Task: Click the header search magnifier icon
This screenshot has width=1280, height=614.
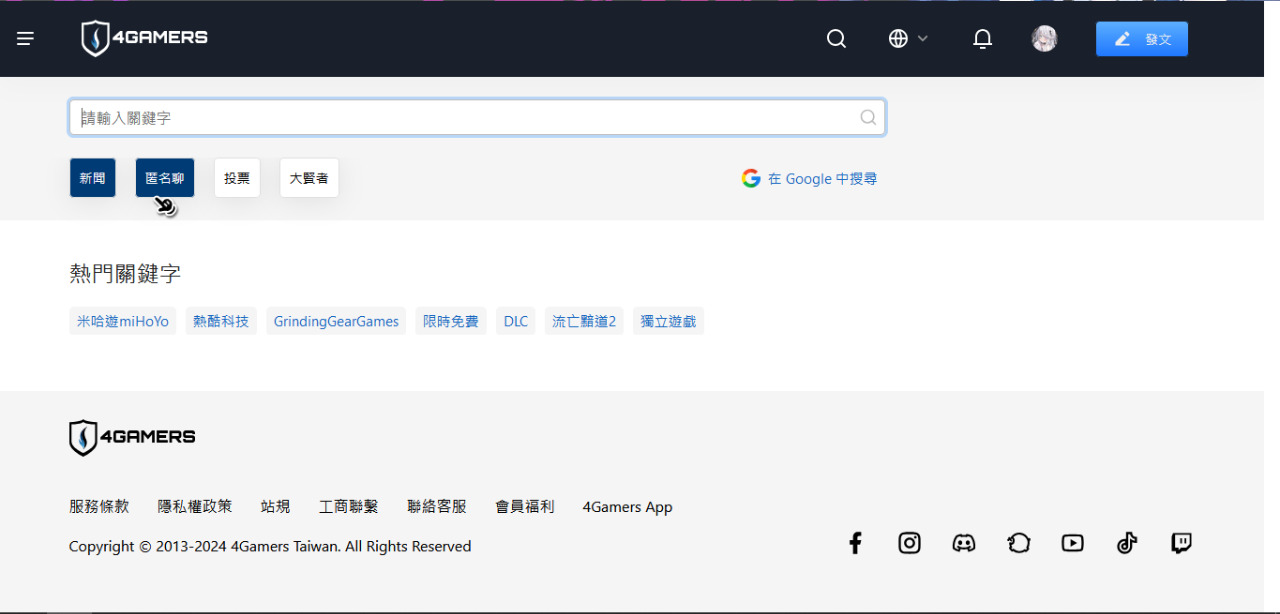Action: click(x=836, y=39)
